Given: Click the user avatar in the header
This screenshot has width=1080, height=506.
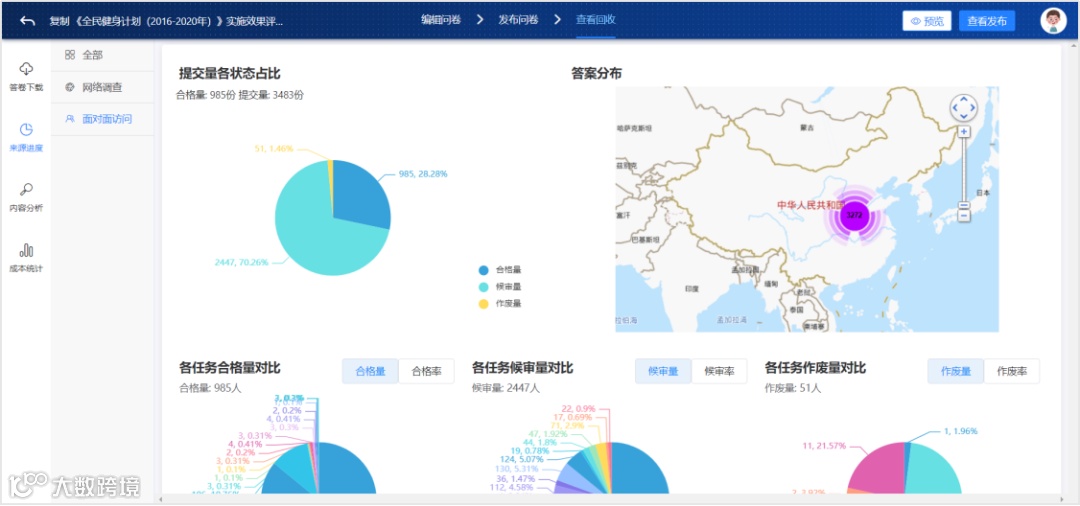Looking at the screenshot, I should (x=1053, y=21).
